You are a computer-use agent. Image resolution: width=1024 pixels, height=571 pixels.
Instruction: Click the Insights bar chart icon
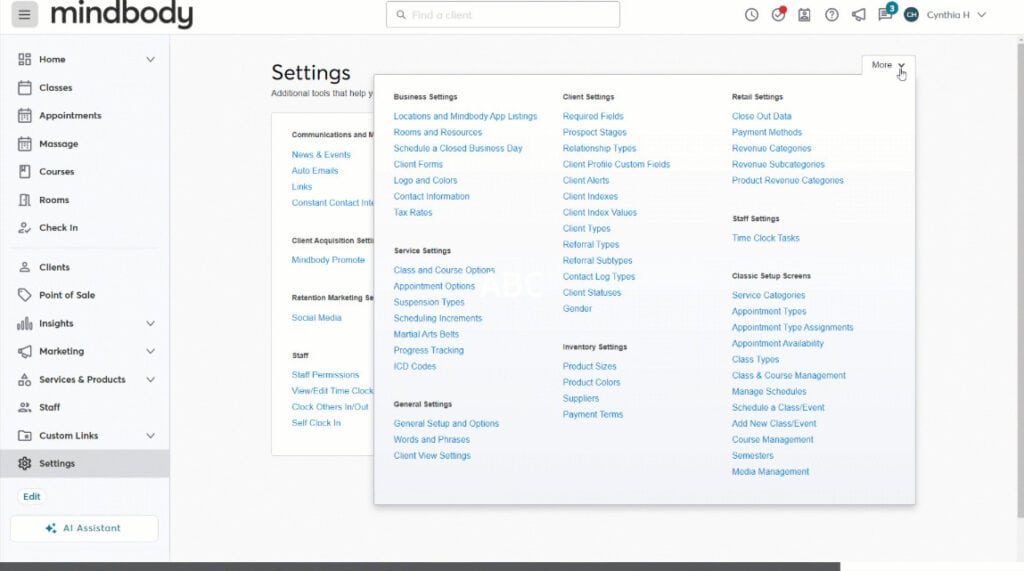[x=25, y=323]
